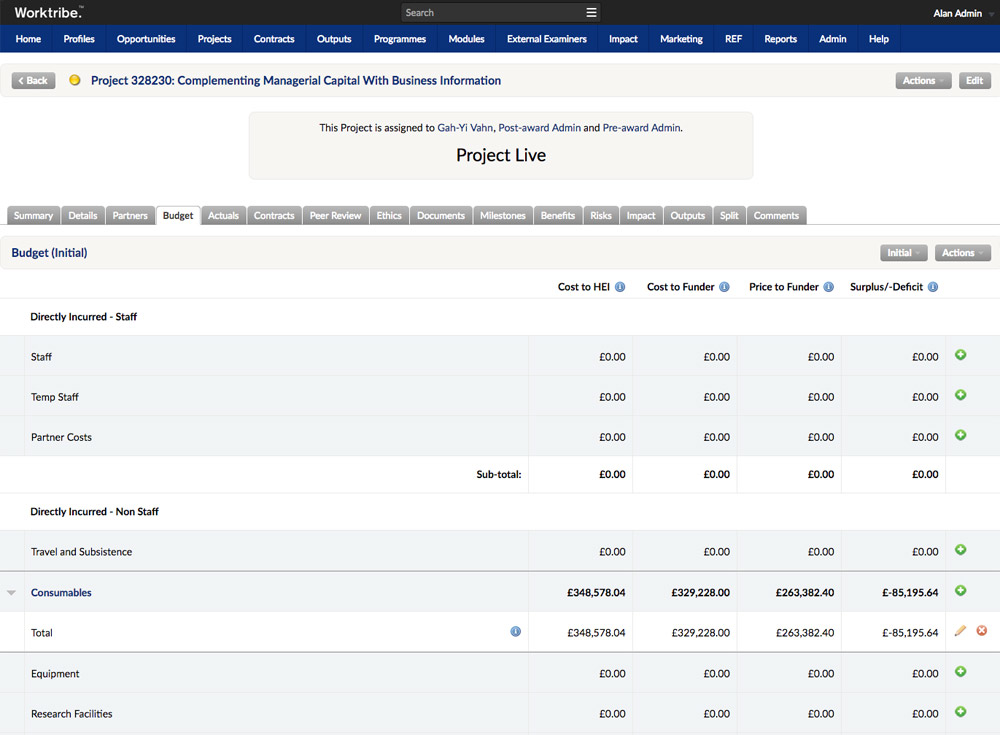Add an item to Partner Costs
Viewport: 1000px width, 735px height.
[960, 435]
